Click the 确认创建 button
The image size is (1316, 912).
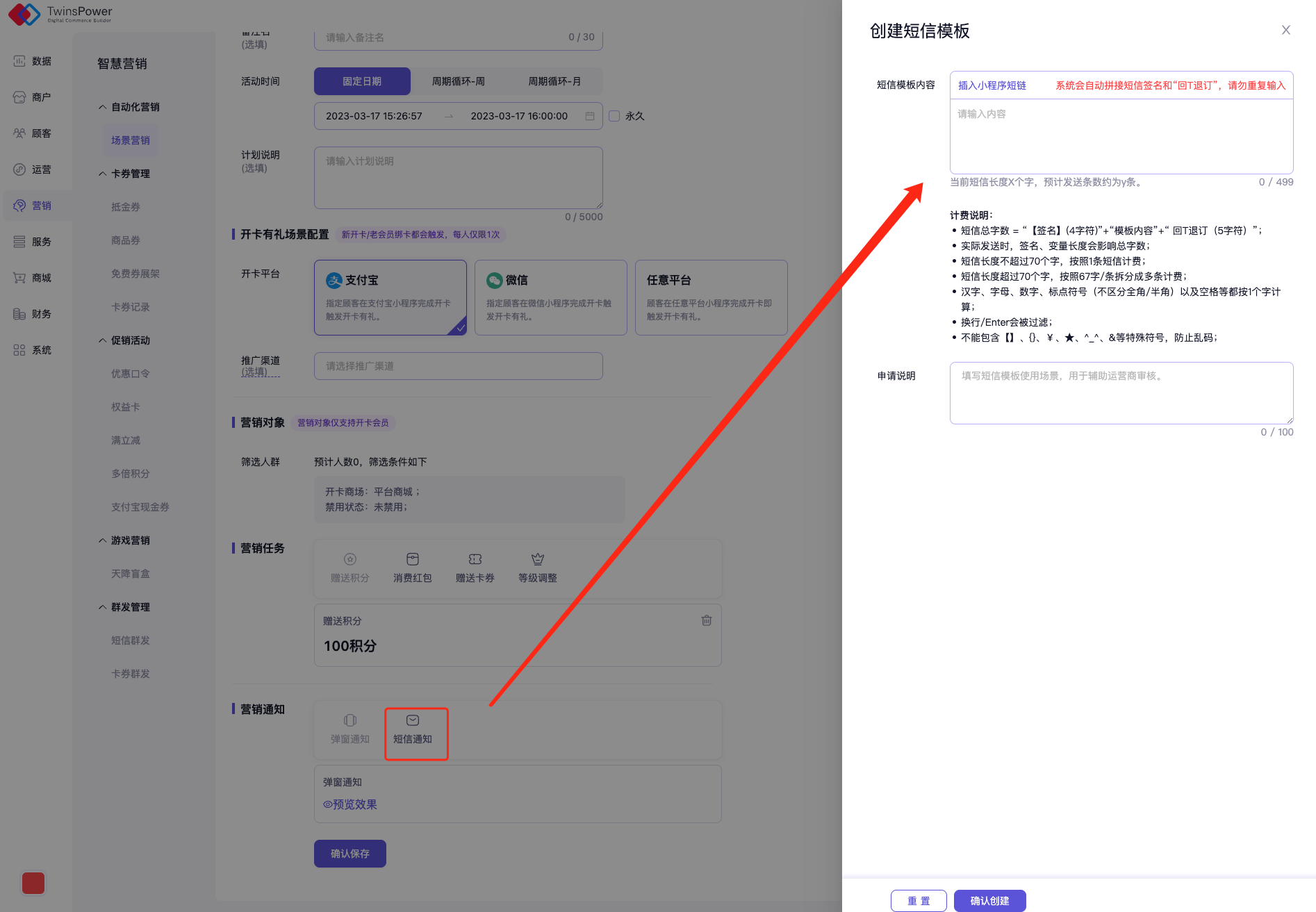989,901
